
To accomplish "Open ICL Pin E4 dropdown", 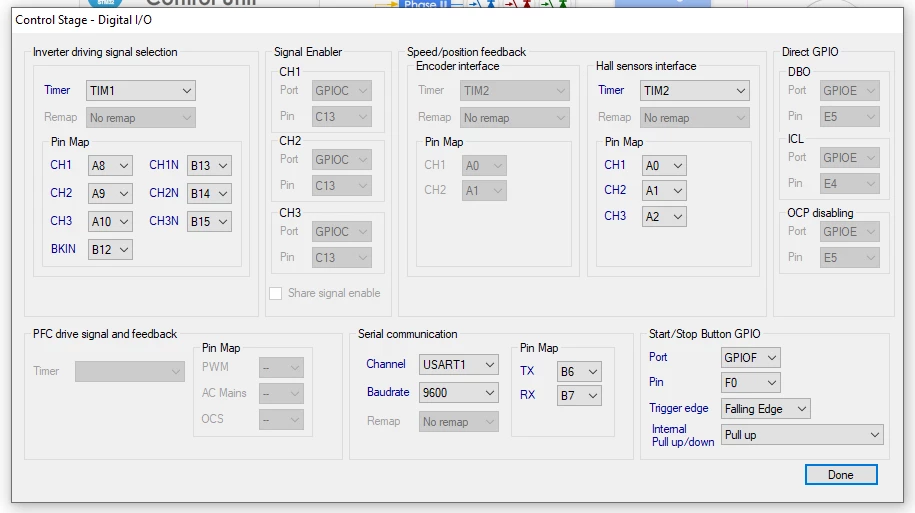I will coord(850,184).
